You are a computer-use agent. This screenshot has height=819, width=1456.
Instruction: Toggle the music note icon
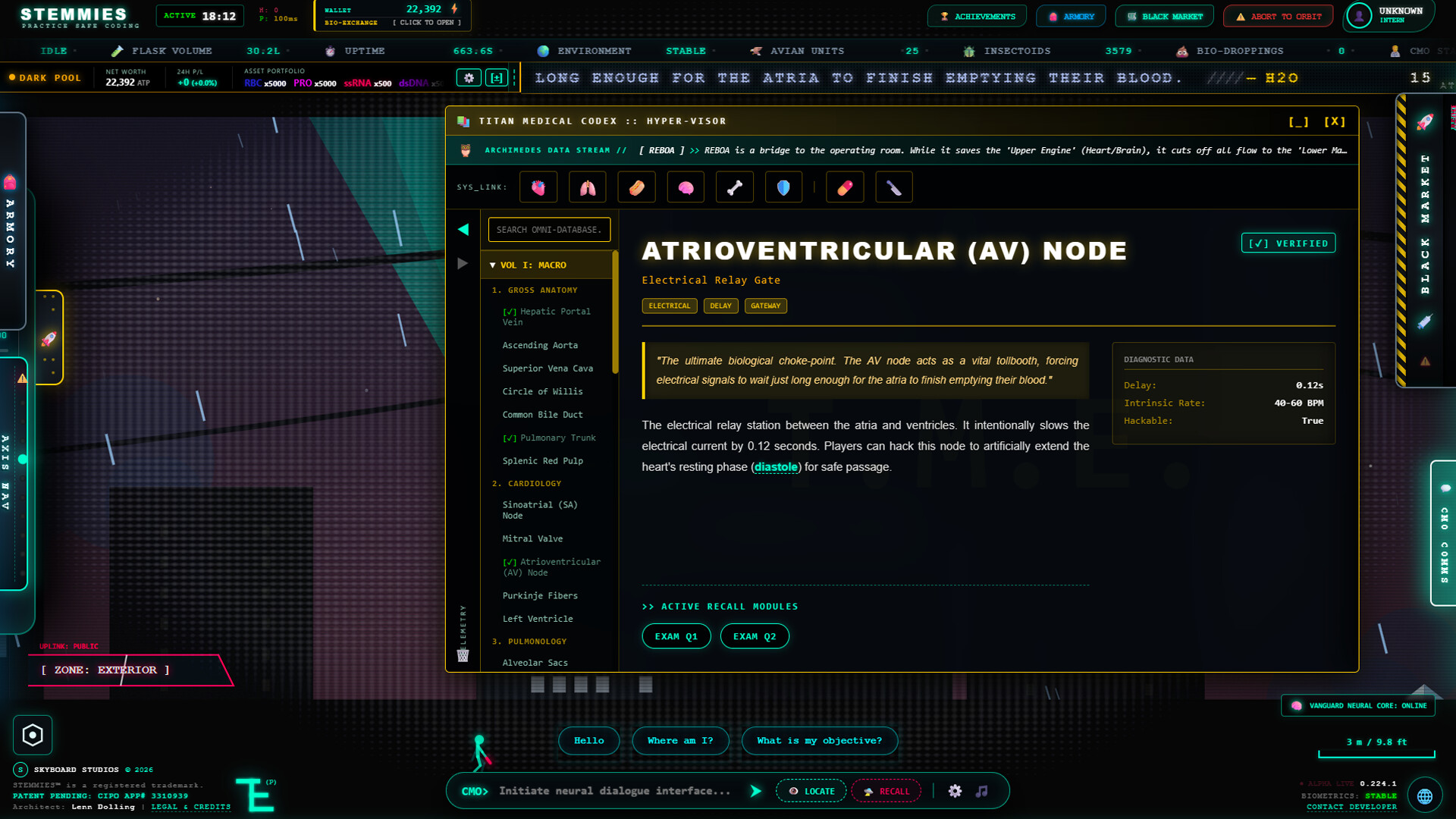point(982,791)
